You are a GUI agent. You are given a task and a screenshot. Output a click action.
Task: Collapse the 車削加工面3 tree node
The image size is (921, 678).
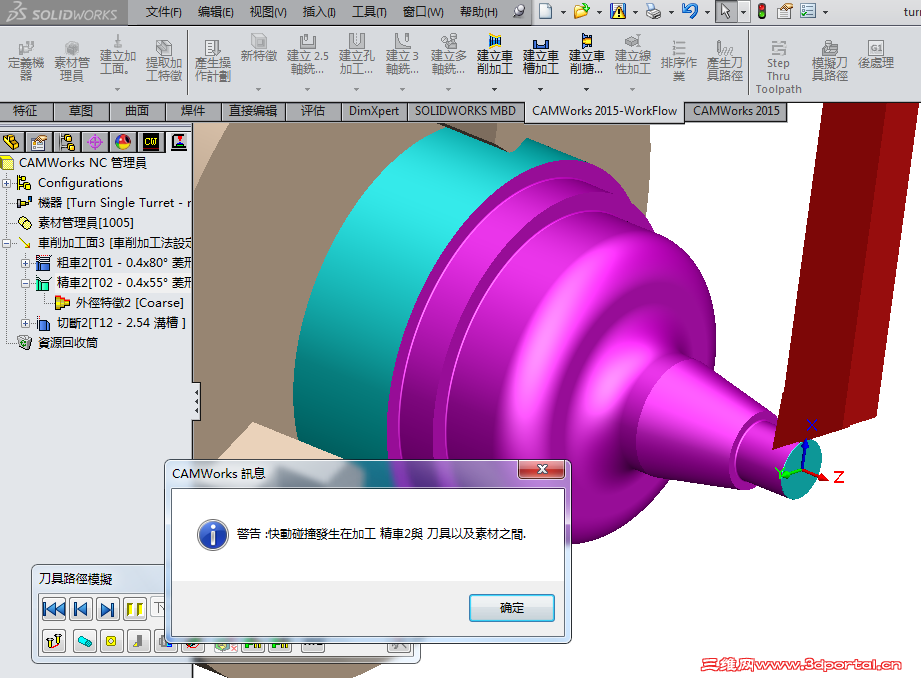(x=6, y=243)
